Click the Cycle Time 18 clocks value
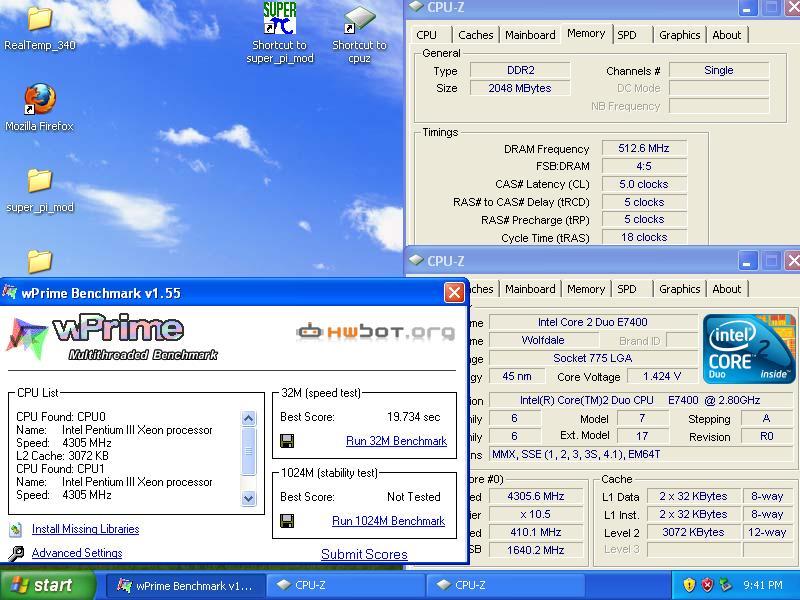The width and height of the screenshot is (800, 600). (x=644, y=237)
